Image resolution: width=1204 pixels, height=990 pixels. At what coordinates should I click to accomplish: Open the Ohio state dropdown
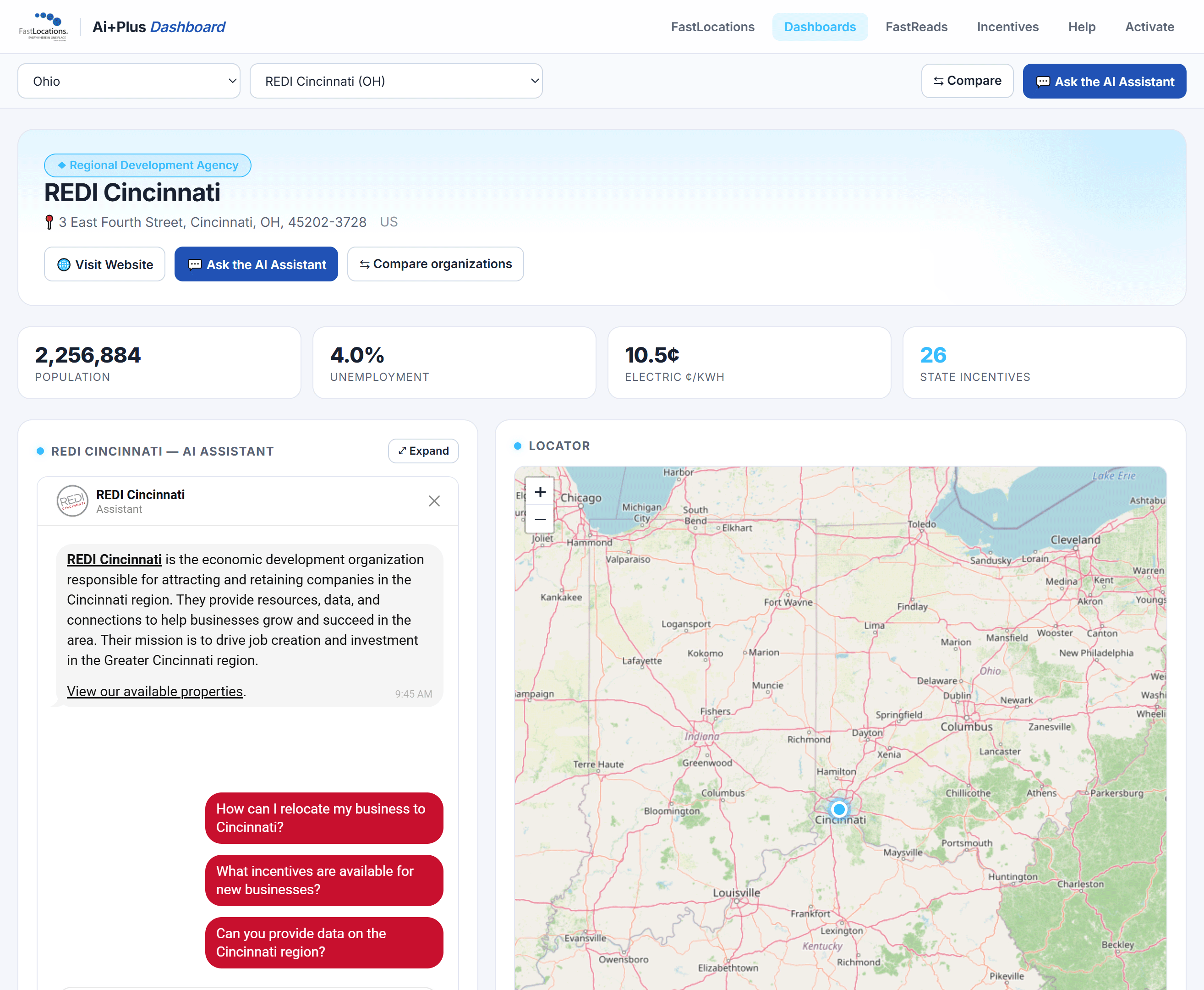tap(129, 81)
